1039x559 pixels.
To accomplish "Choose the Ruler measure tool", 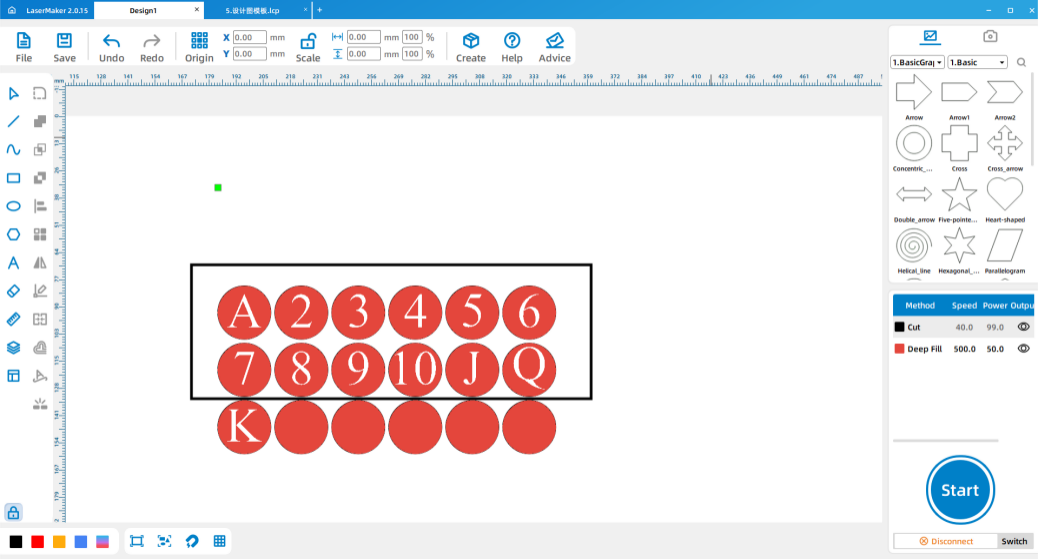I will pyautogui.click(x=14, y=319).
